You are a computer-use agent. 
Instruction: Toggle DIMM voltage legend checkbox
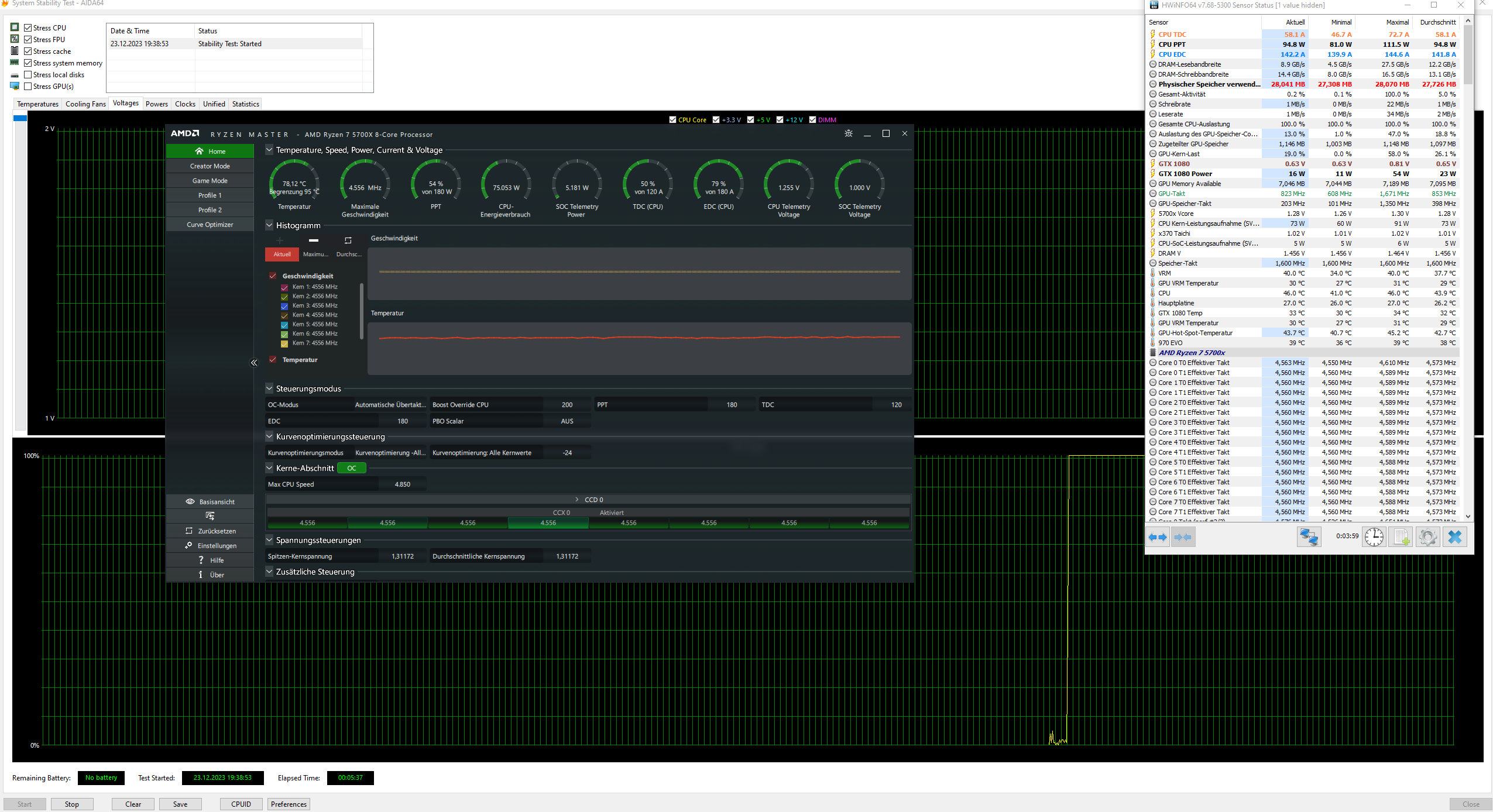[812, 119]
